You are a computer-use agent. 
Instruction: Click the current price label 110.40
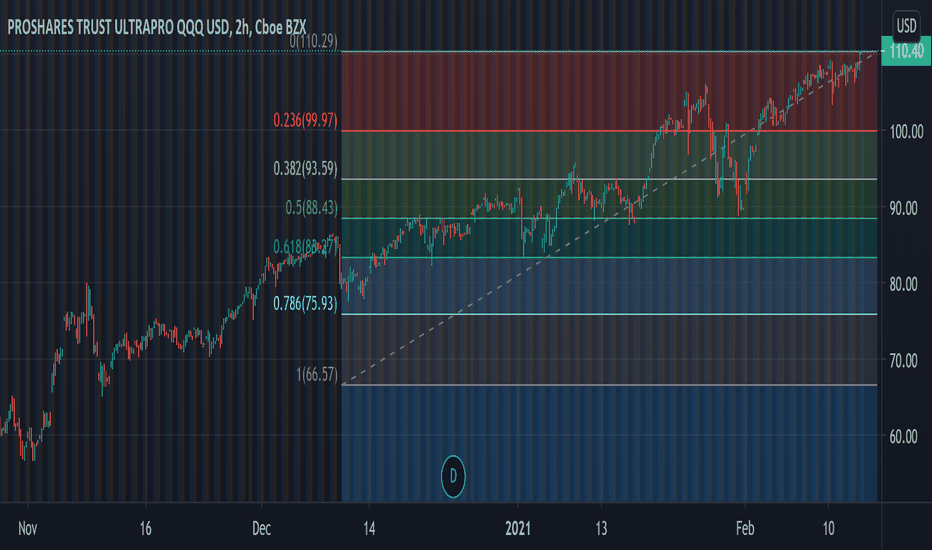(x=906, y=51)
